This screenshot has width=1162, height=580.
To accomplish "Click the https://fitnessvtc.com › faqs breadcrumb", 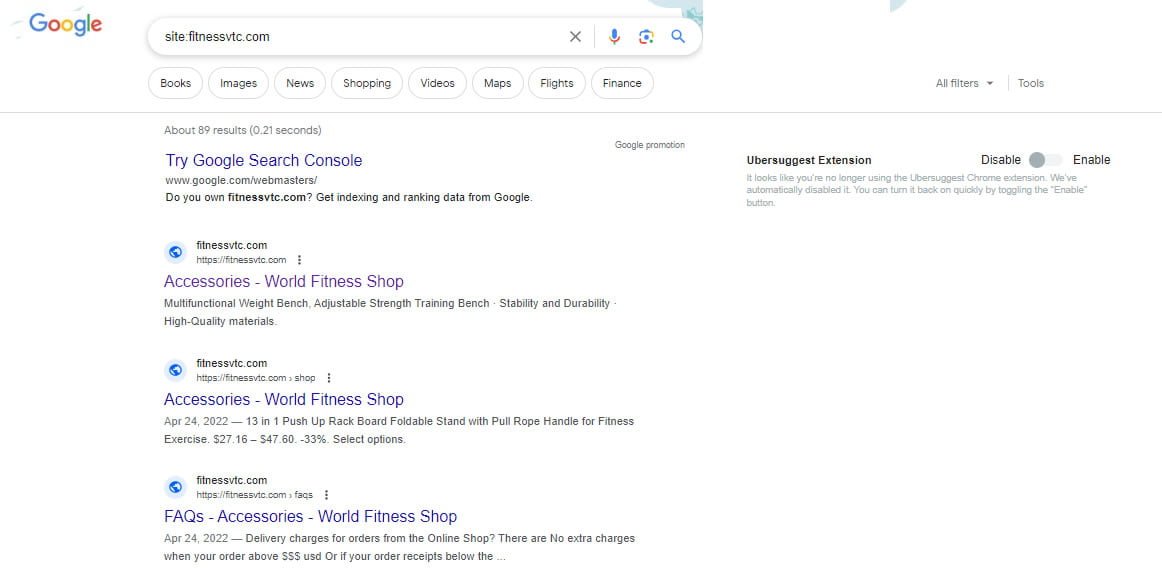I will 254,495.
